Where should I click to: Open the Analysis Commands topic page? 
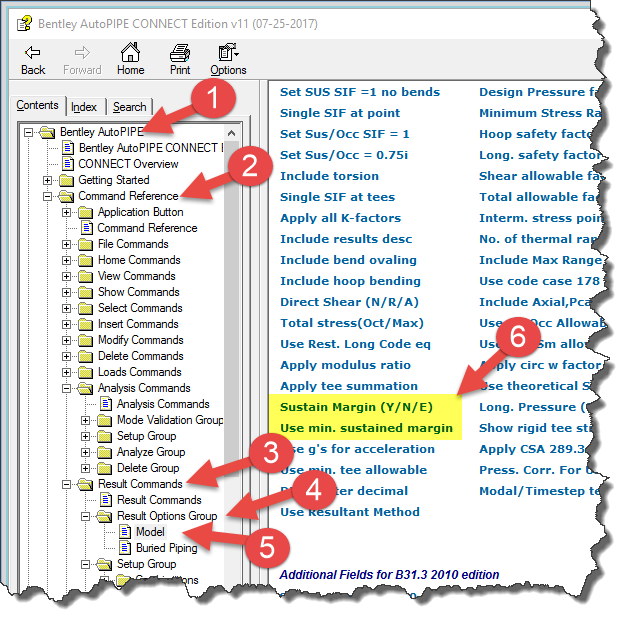163,404
